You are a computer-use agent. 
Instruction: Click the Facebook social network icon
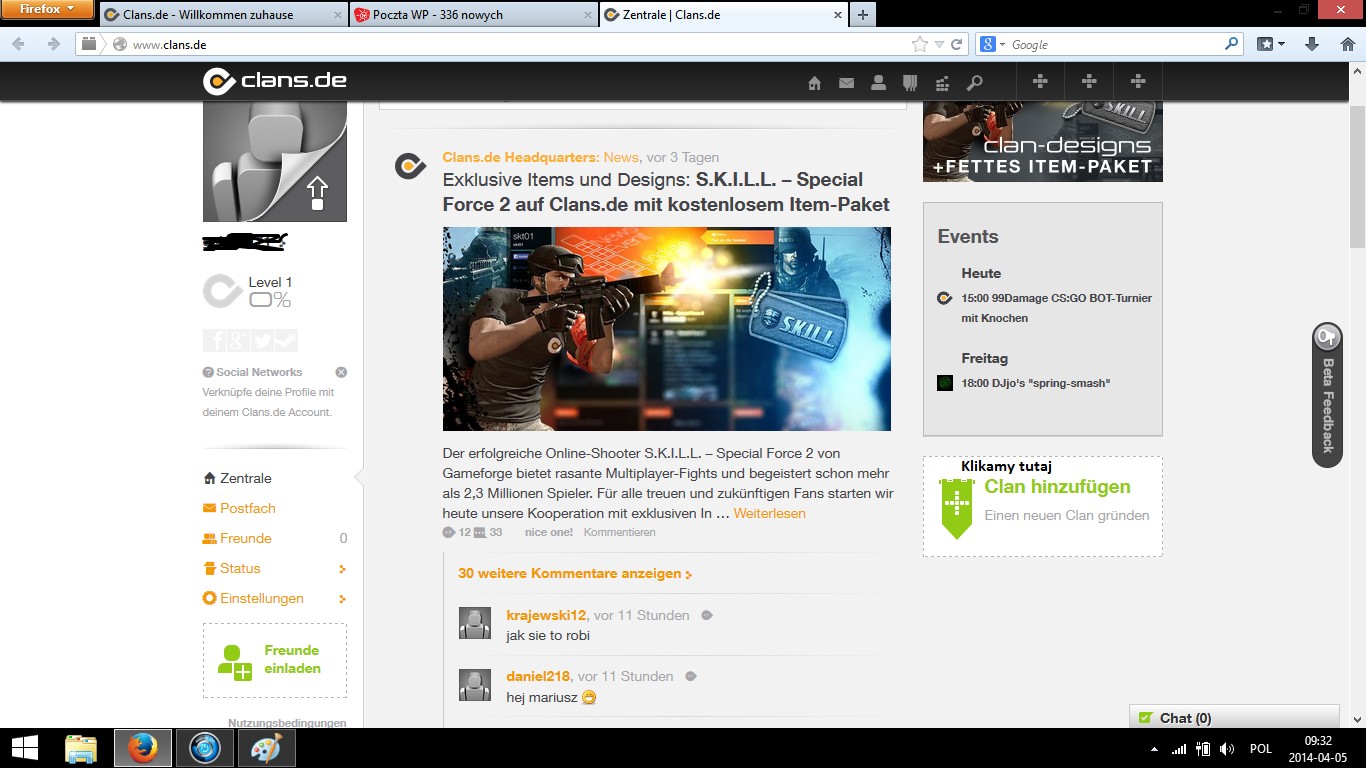(214, 340)
